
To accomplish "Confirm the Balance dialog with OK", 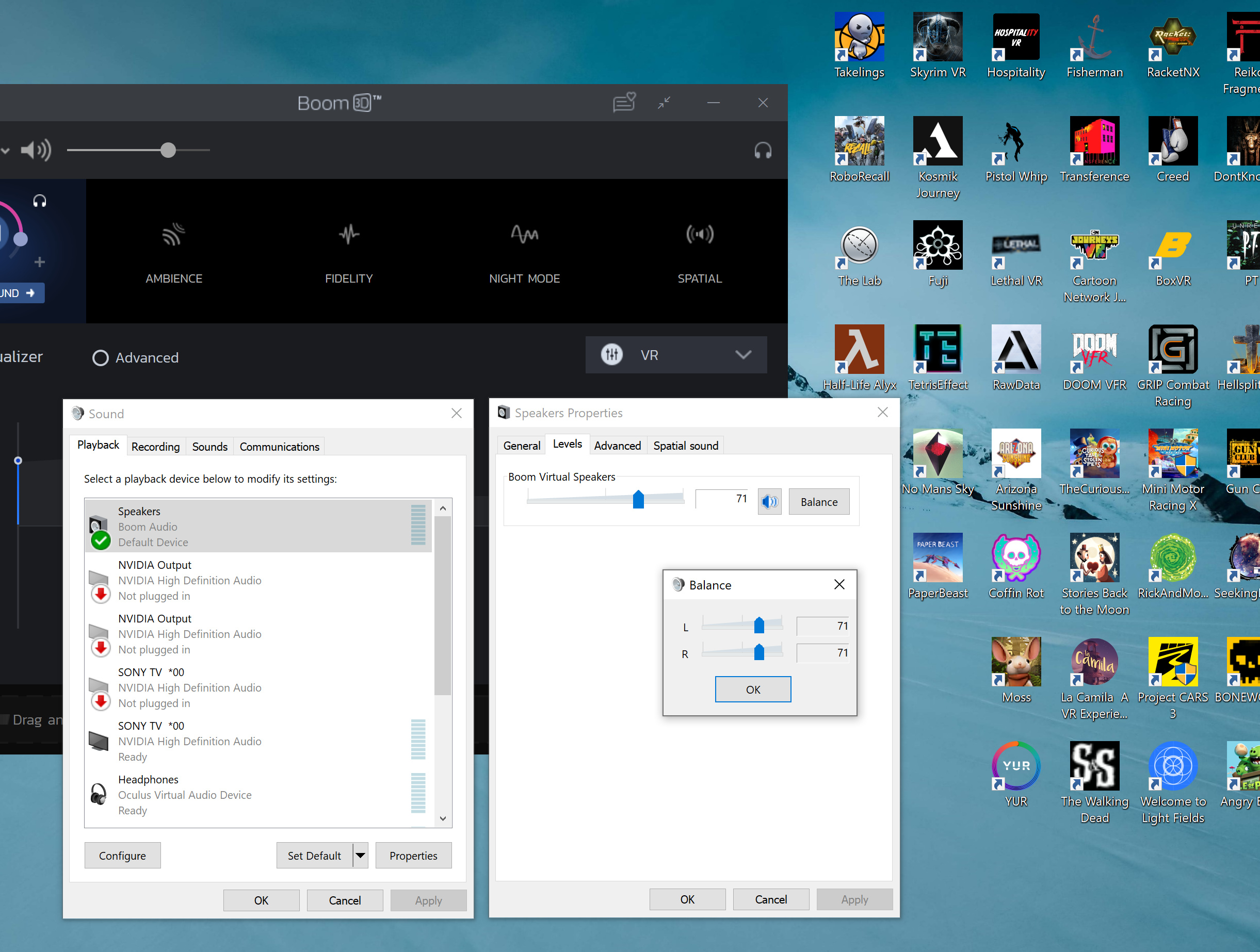I will [753, 689].
